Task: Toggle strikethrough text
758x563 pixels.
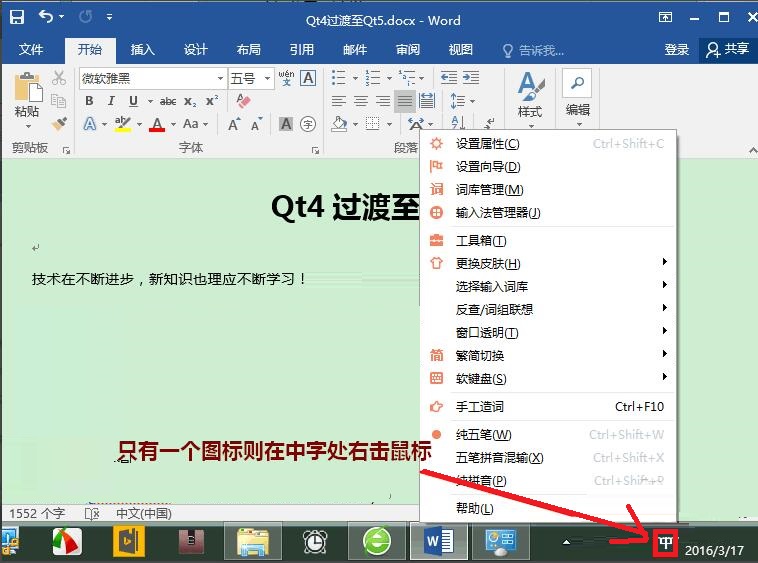Action: pos(168,101)
